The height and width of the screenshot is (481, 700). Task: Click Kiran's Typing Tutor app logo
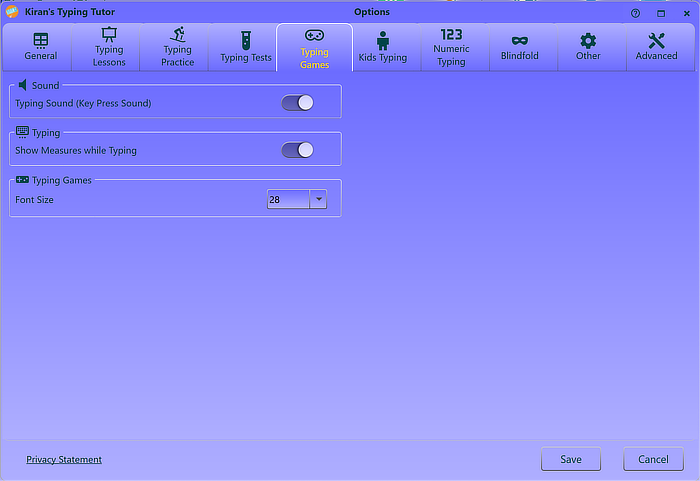click(x=12, y=12)
